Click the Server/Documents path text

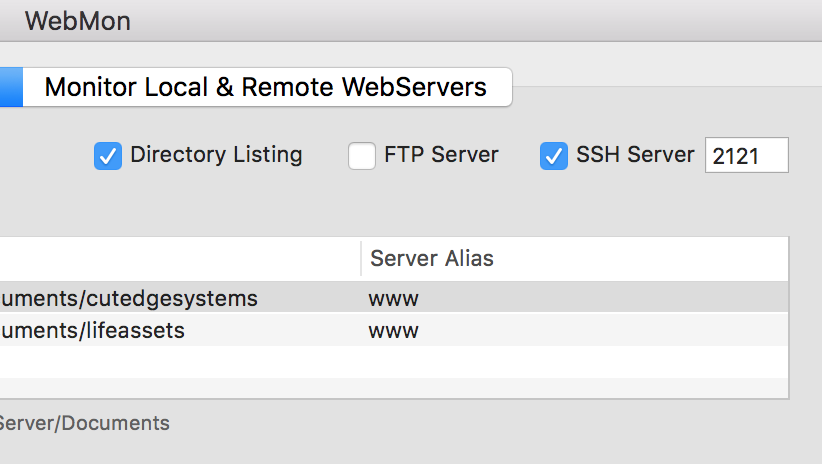84,423
